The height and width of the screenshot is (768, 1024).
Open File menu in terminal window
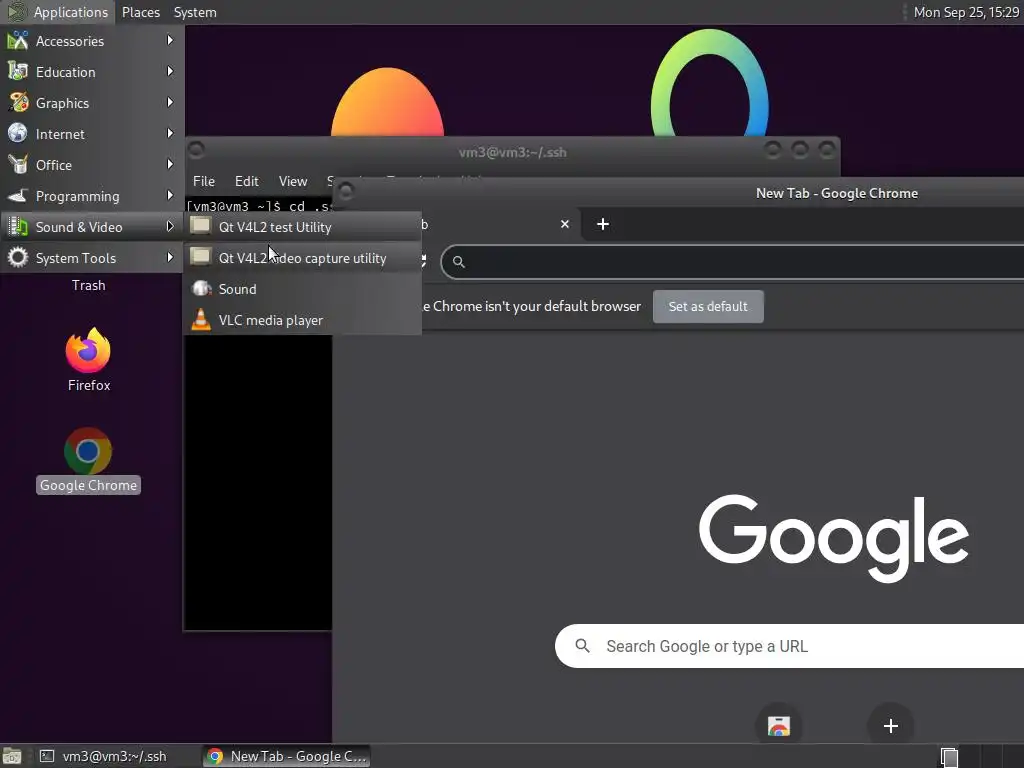coord(204,181)
